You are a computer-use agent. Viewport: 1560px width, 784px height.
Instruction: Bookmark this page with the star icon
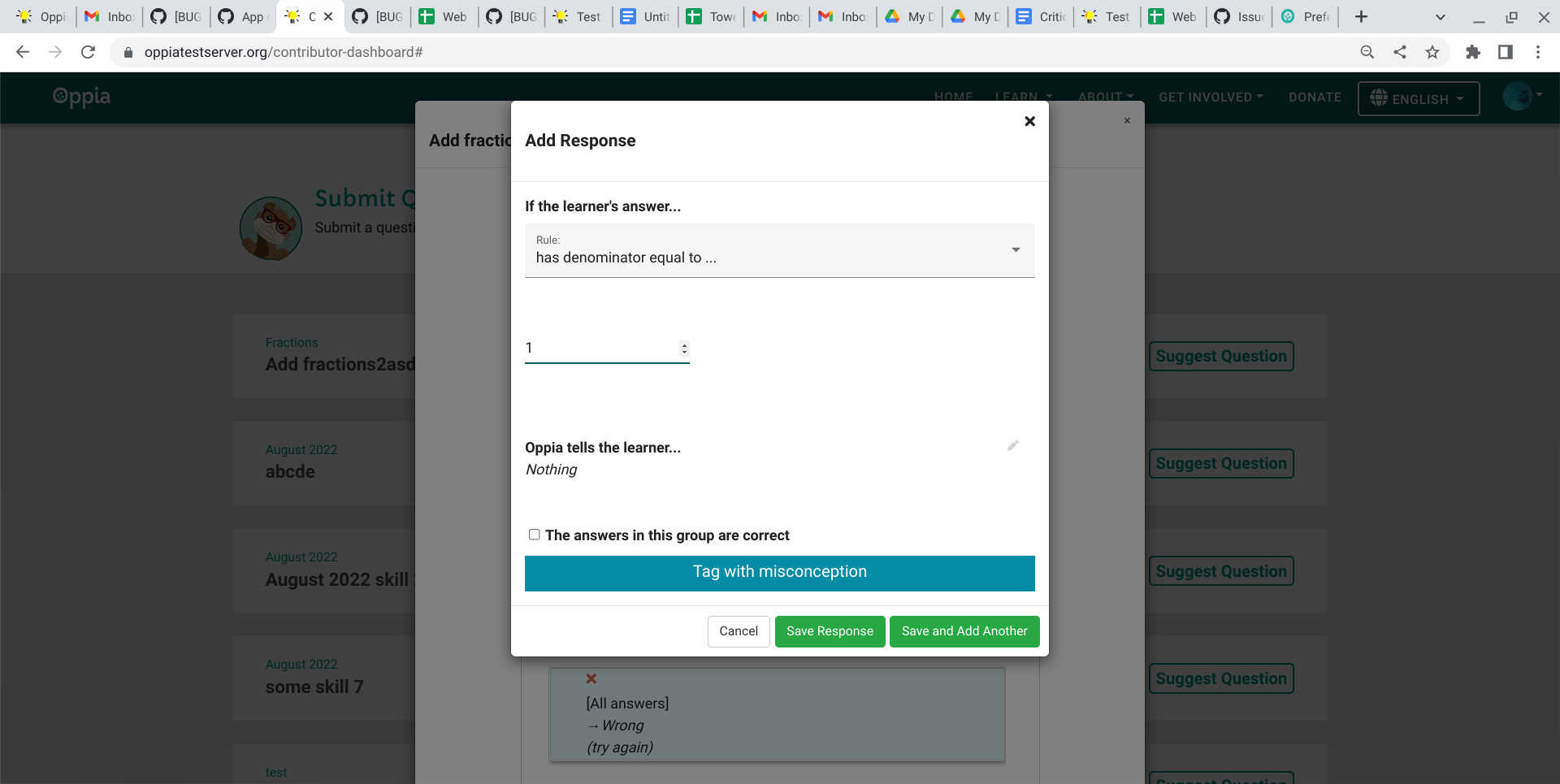point(1432,52)
